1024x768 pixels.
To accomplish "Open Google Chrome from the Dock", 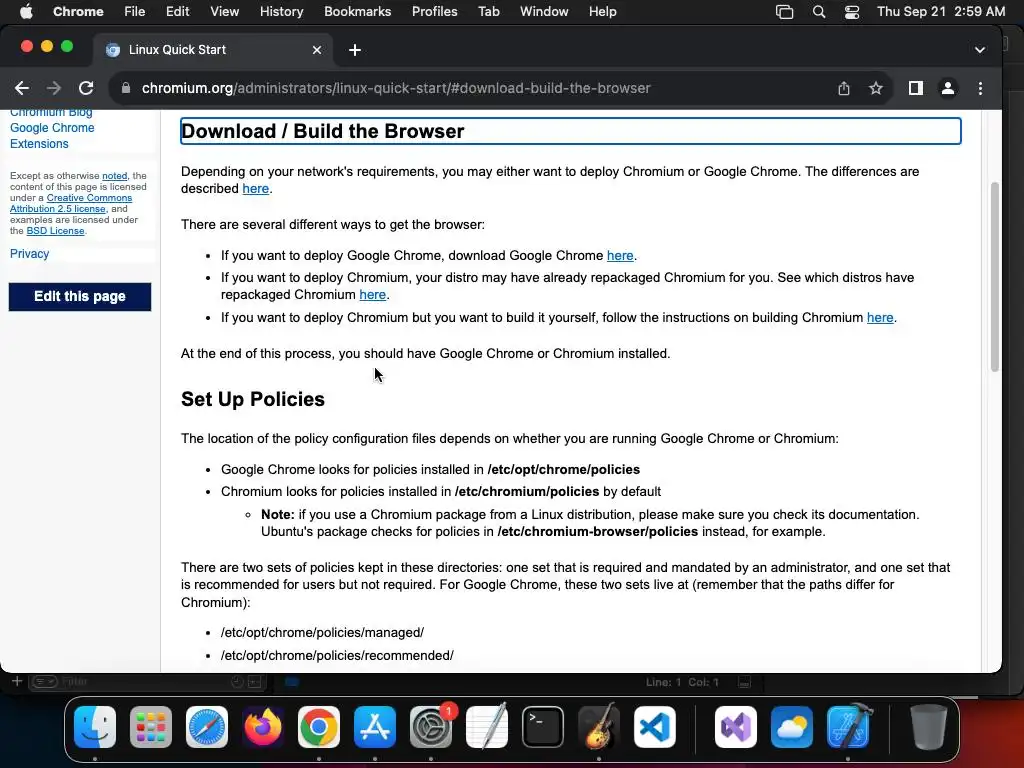I will [319, 727].
